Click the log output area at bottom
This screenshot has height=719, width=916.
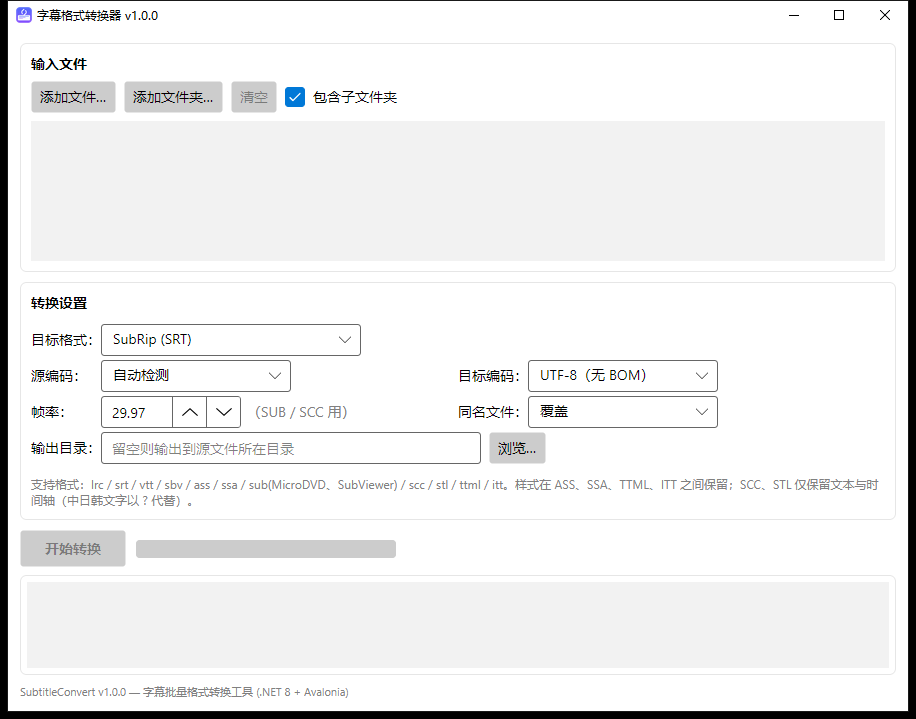click(x=458, y=625)
